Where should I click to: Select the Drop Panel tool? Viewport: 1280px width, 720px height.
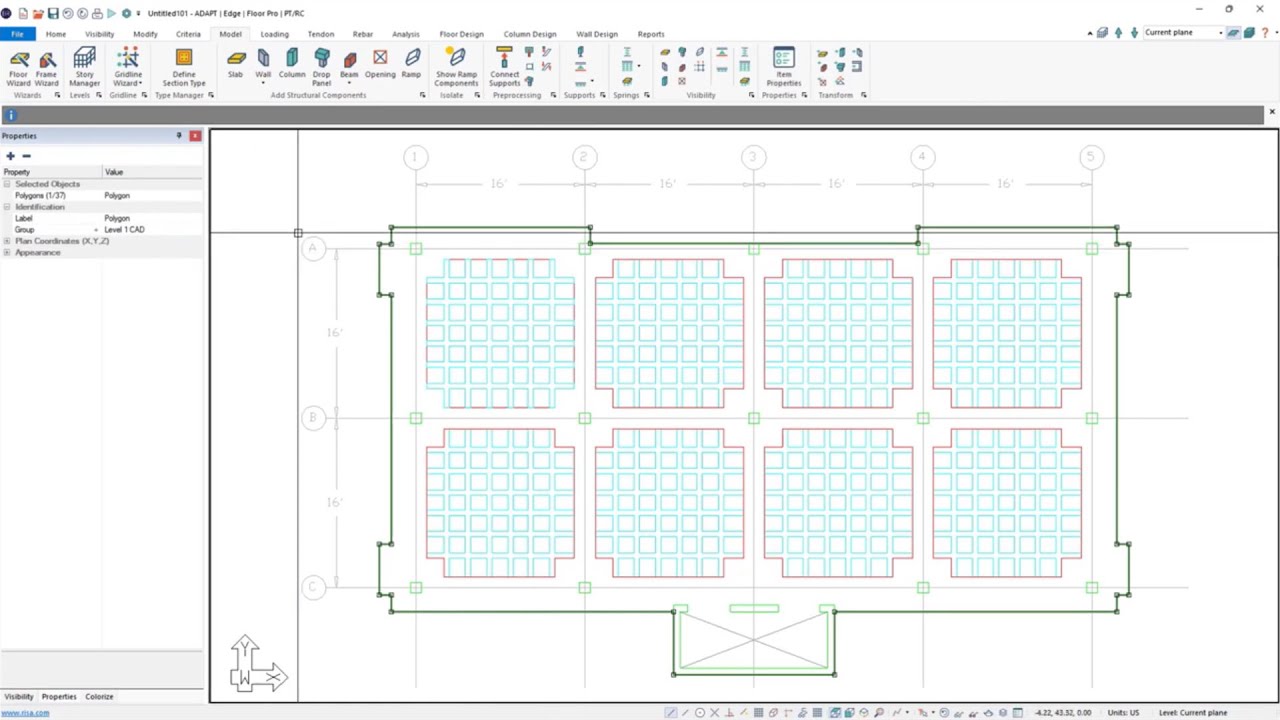[321, 67]
